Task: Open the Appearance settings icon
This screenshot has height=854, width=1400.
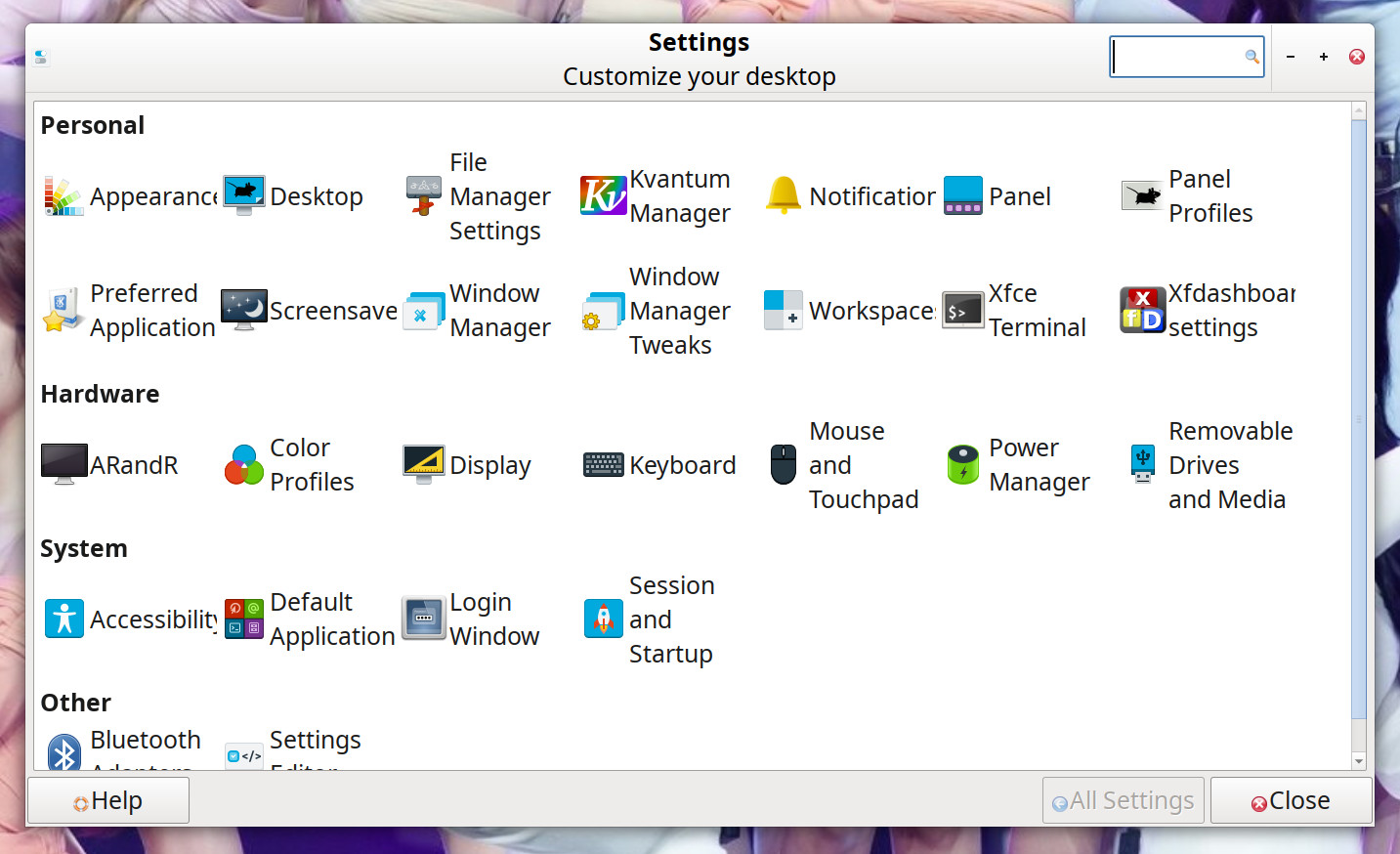Action: [64, 196]
